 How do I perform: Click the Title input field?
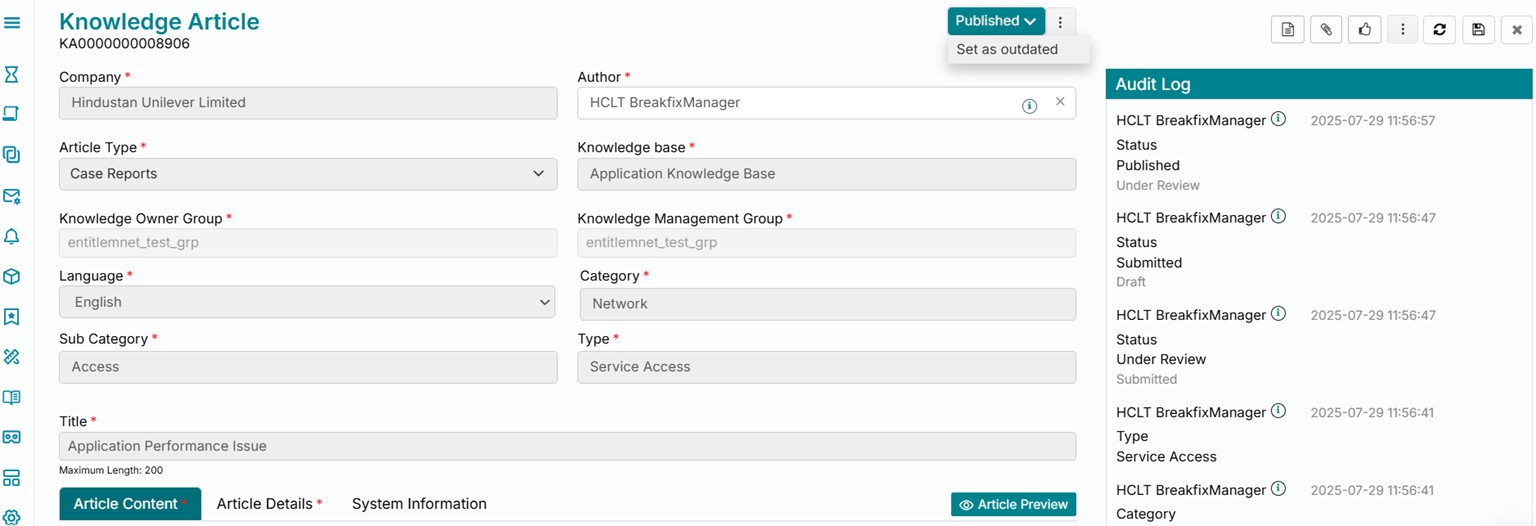coord(567,446)
